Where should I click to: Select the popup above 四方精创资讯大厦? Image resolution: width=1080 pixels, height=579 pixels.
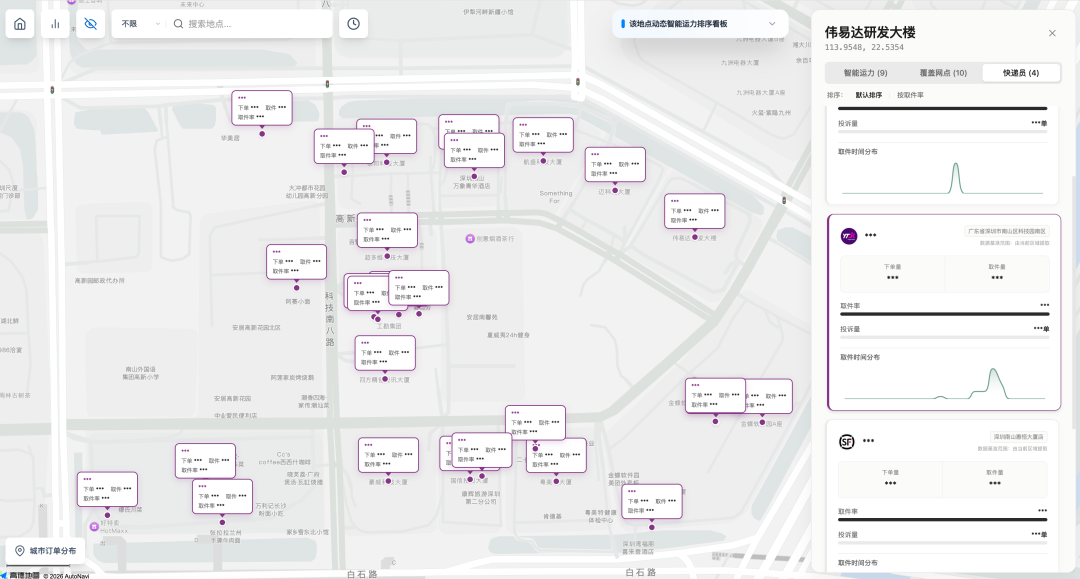[385, 353]
